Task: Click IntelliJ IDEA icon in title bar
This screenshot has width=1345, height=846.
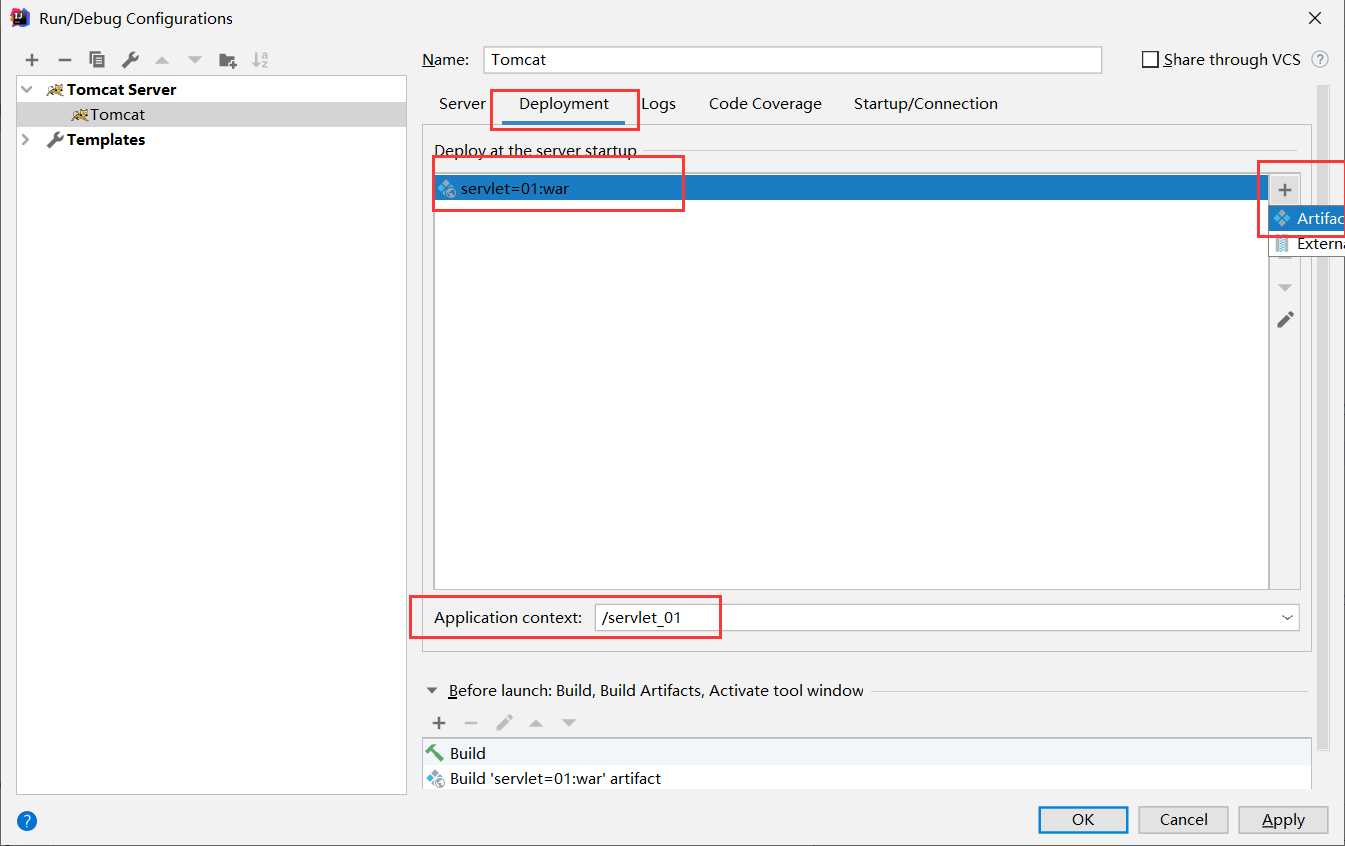Action: coord(20,18)
